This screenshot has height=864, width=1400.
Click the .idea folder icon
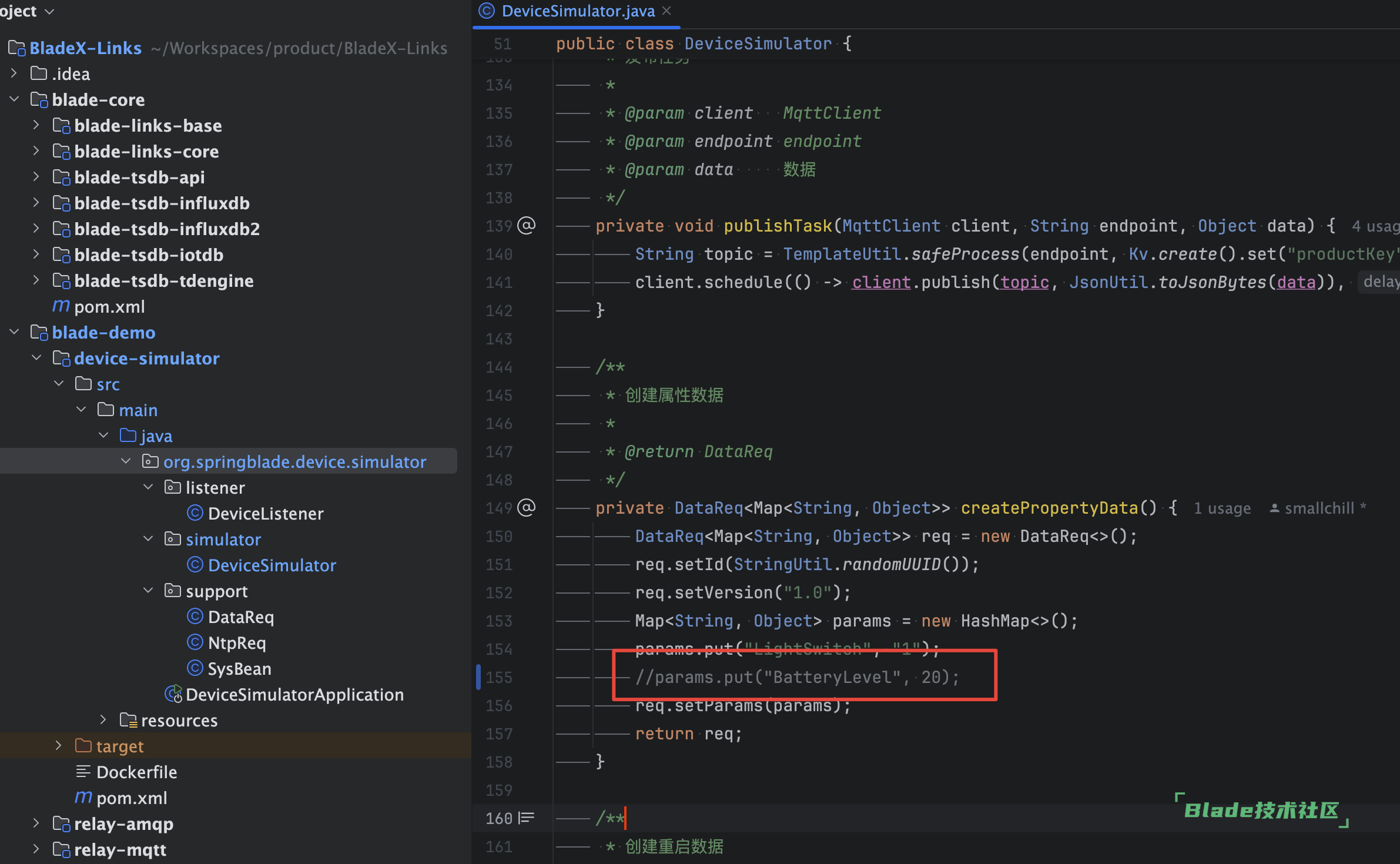pos(39,73)
